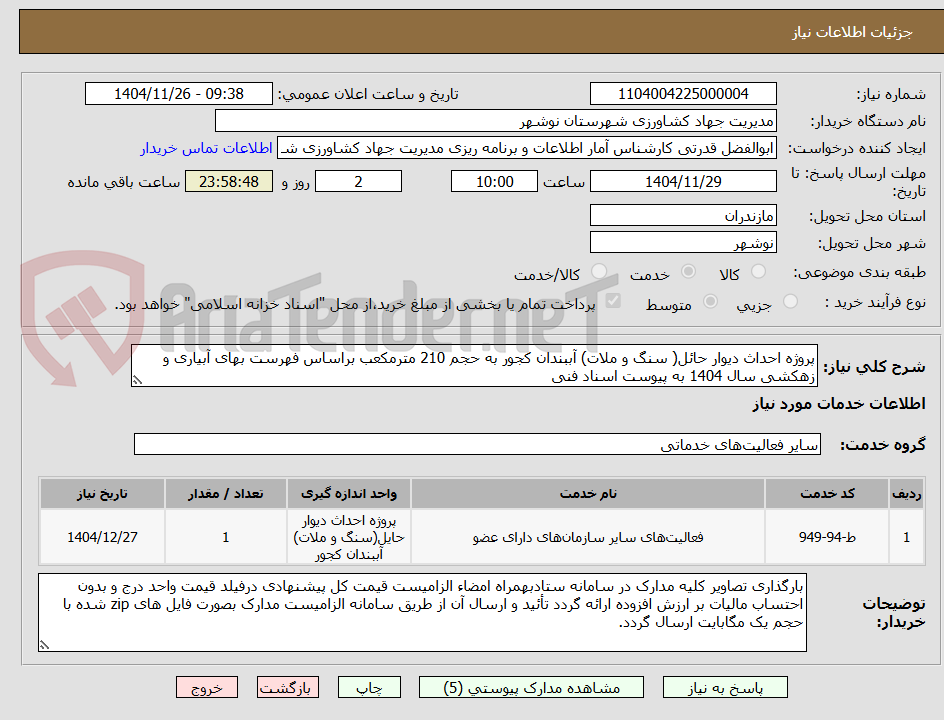Screen dimensions: 944x720
Task: Select the کالا radio button
Action: [x=759, y=272]
